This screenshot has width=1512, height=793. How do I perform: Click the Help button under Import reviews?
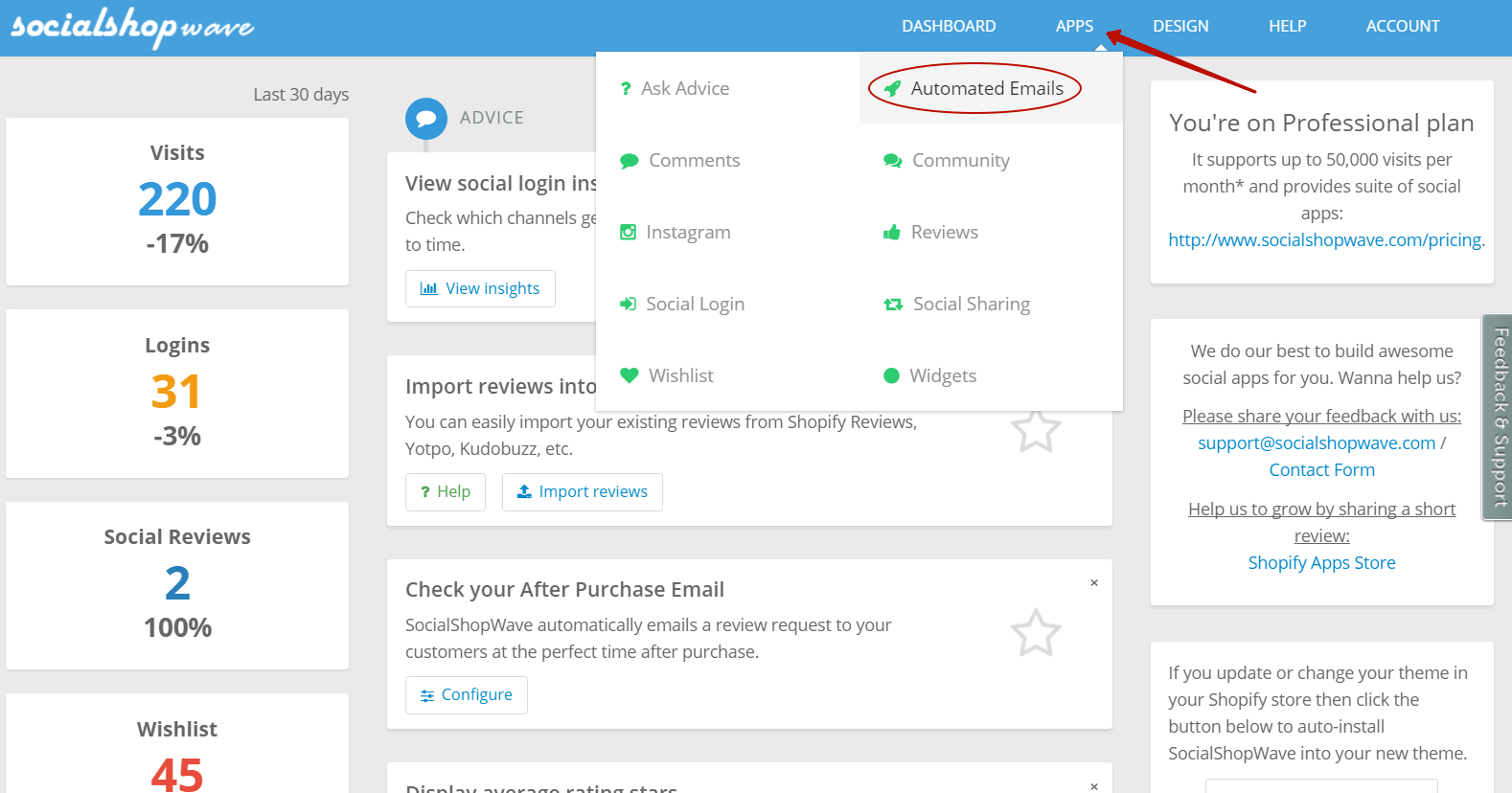(446, 491)
